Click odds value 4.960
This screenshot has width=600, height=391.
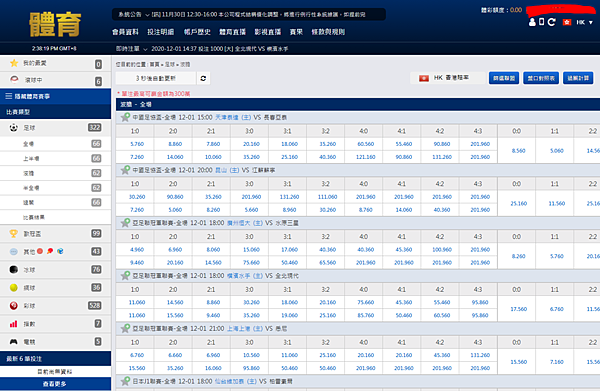coord(137,250)
